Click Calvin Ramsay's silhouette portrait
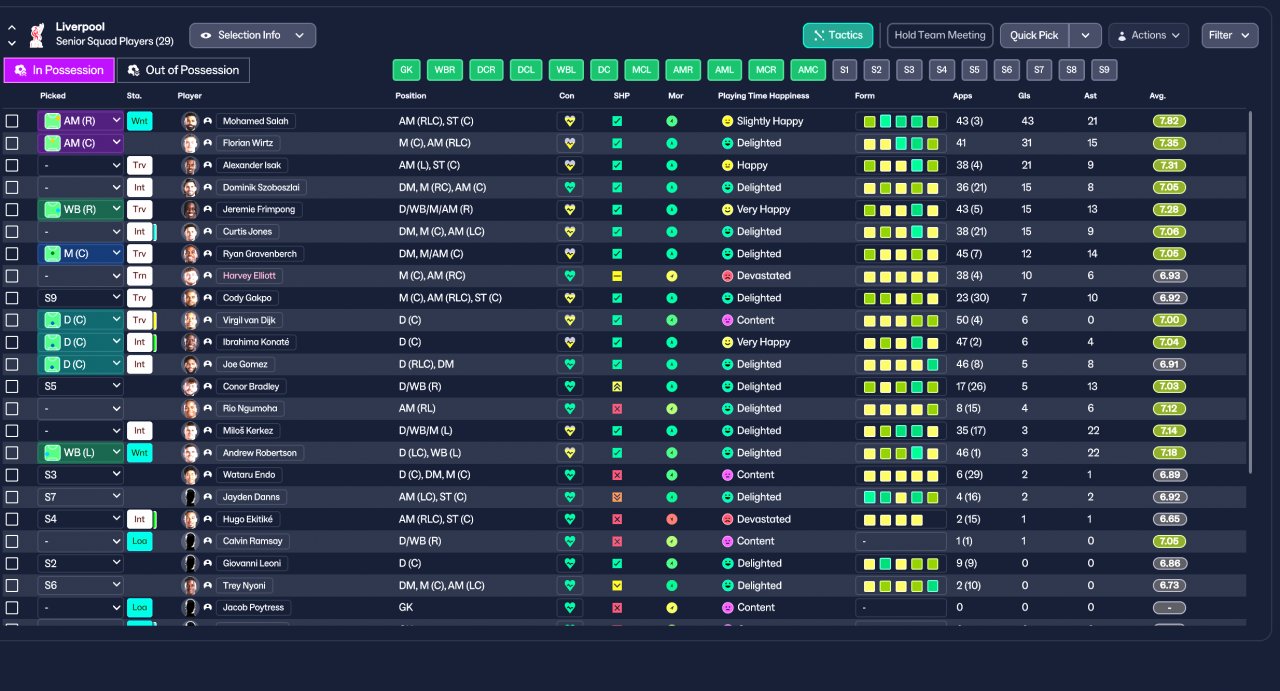This screenshot has height=691, width=1280. (190, 541)
